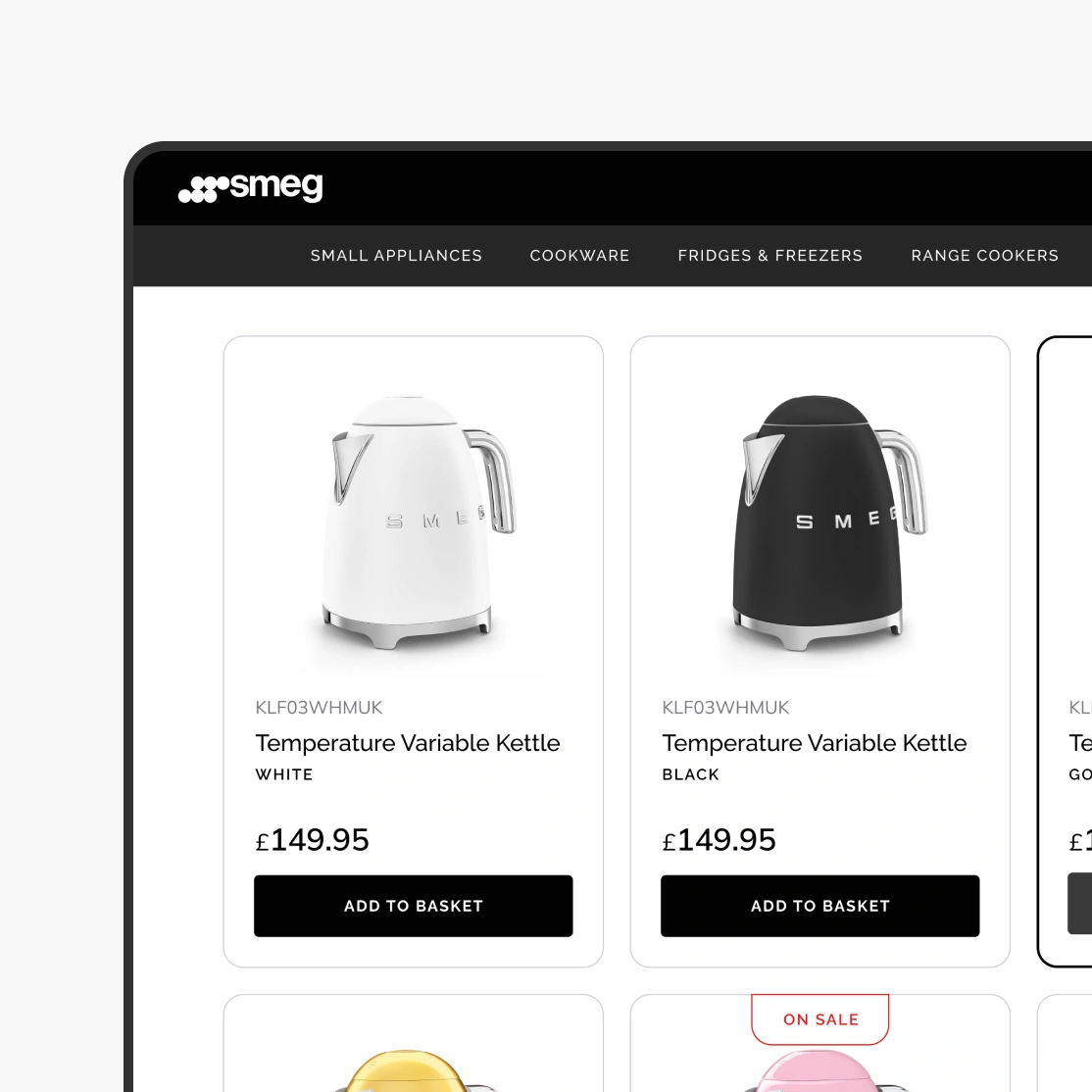Screen dimensions: 1092x1092
Task: Open the white Temperature Variable Kettle title
Action: [408, 743]
